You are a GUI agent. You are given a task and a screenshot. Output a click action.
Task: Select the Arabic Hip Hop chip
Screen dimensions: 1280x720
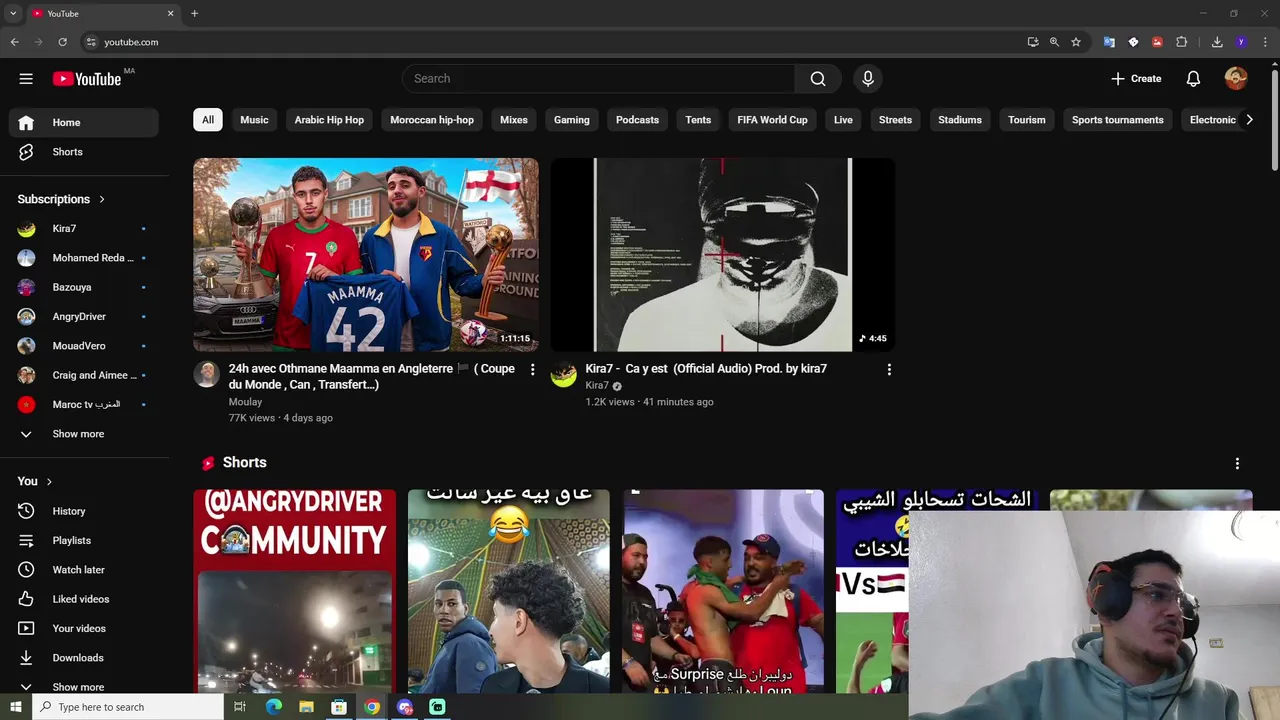point(329,120)
